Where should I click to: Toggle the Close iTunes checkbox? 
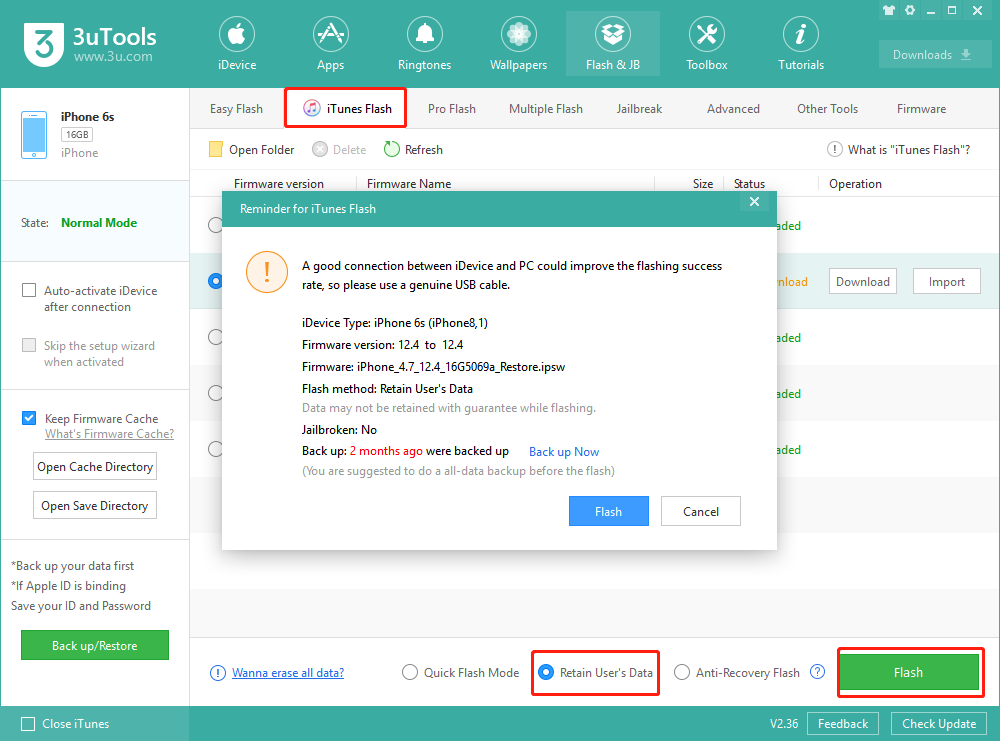coord(28,724)
